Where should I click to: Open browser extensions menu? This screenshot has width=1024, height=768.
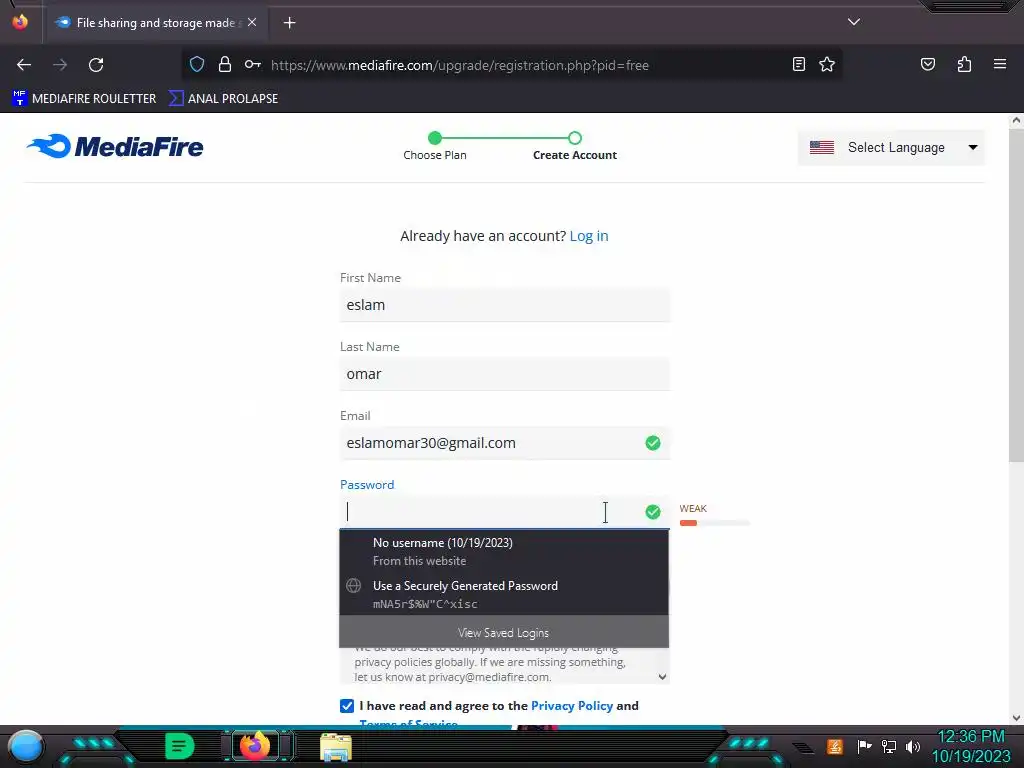click(964, 65)
